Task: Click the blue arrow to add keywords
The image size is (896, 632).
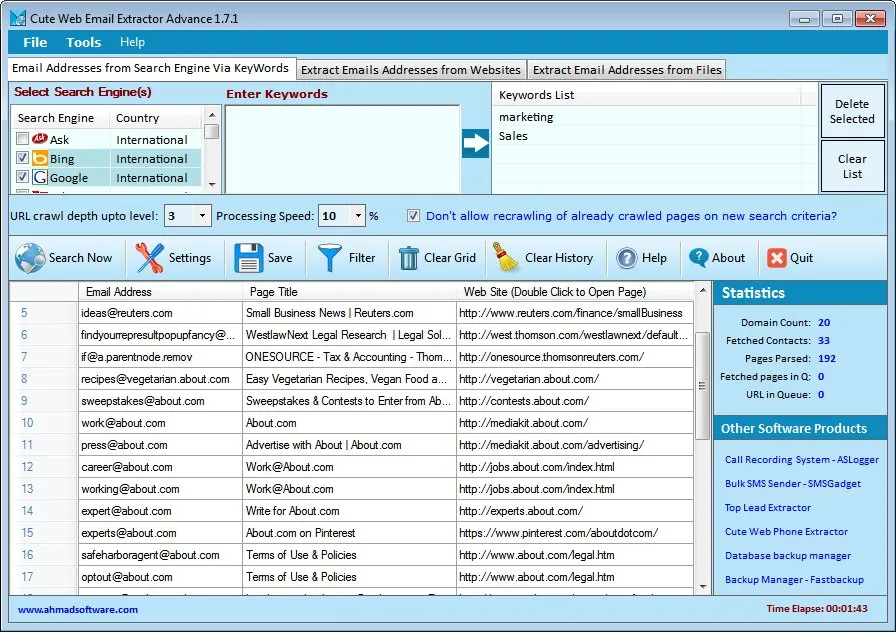Action: tap(474, 143)
